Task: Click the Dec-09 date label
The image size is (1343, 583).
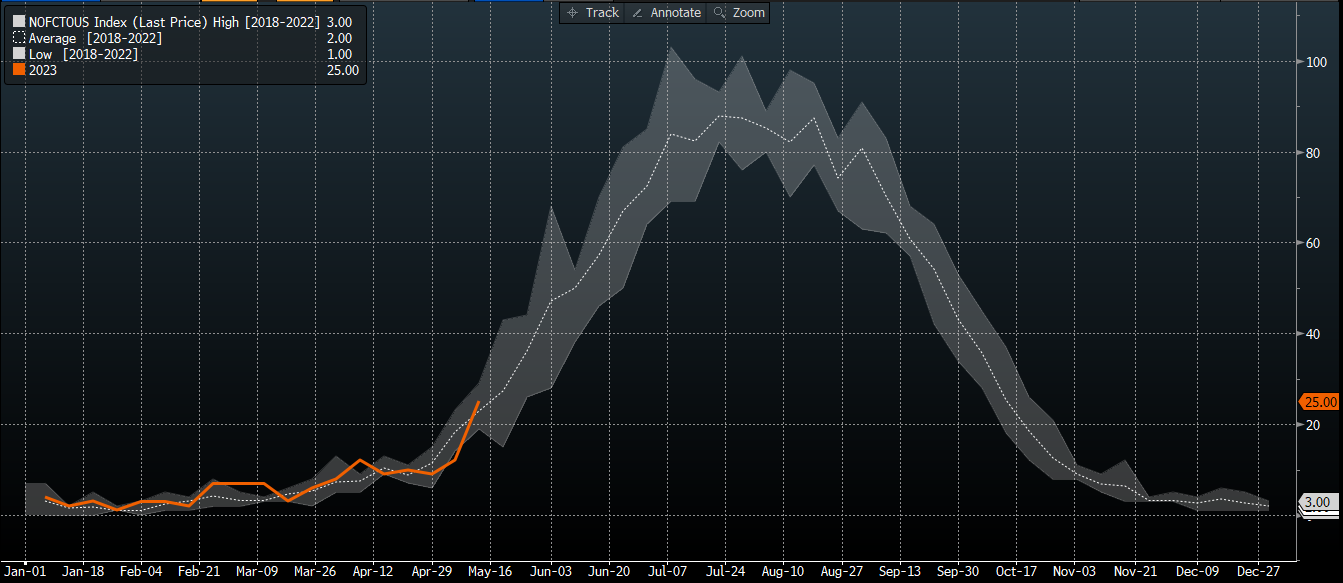Action: tap(1199, 571)
